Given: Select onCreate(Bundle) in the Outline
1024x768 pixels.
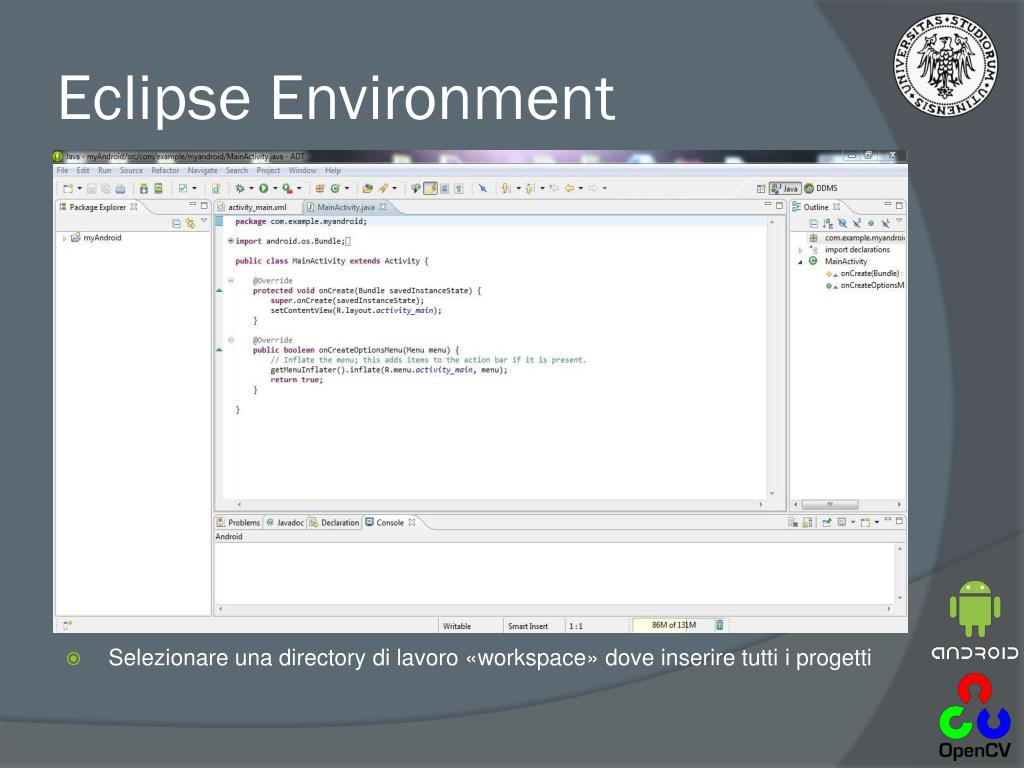Looking at the screenshot, I should pyautogui.click(x=864, y=274).
